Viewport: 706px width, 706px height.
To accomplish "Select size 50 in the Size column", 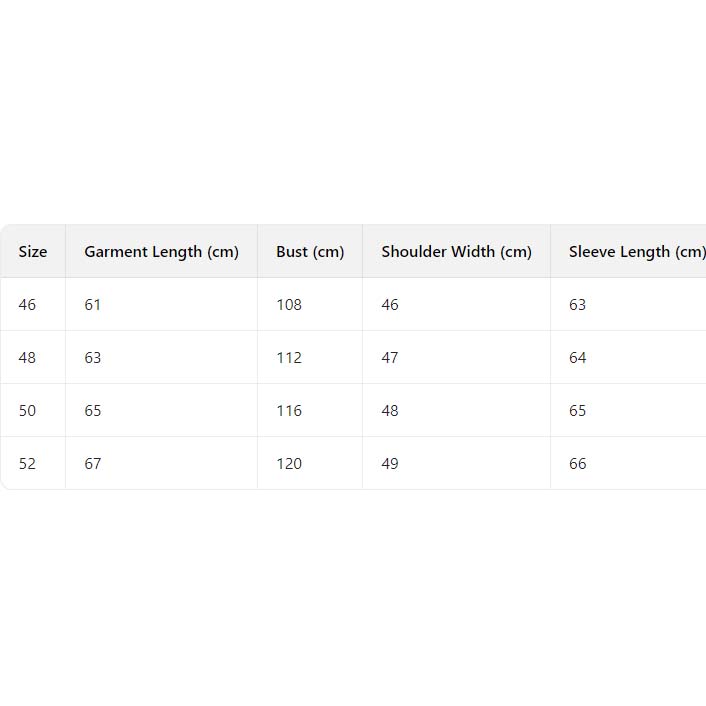I will [x=27, y=411].
